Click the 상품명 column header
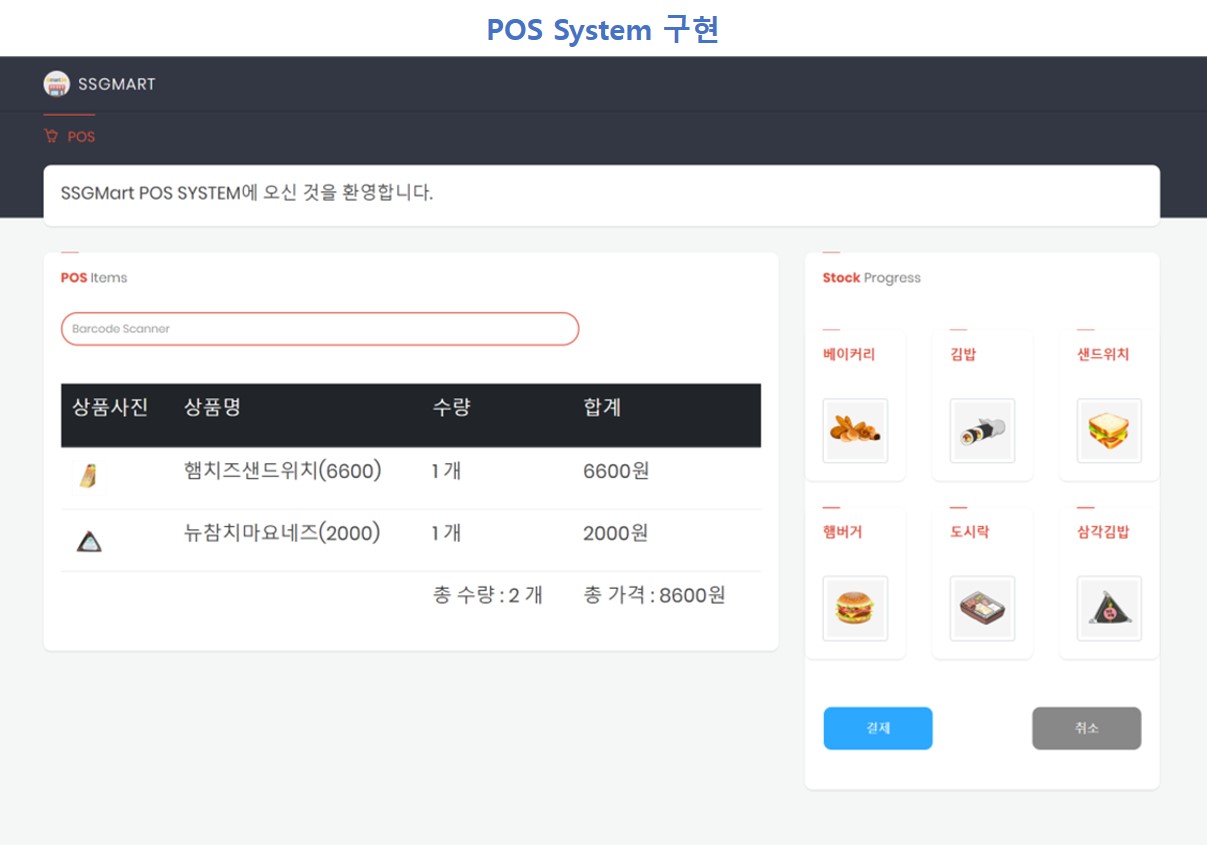Screen dimensions: 1207x845 point(212,407)
